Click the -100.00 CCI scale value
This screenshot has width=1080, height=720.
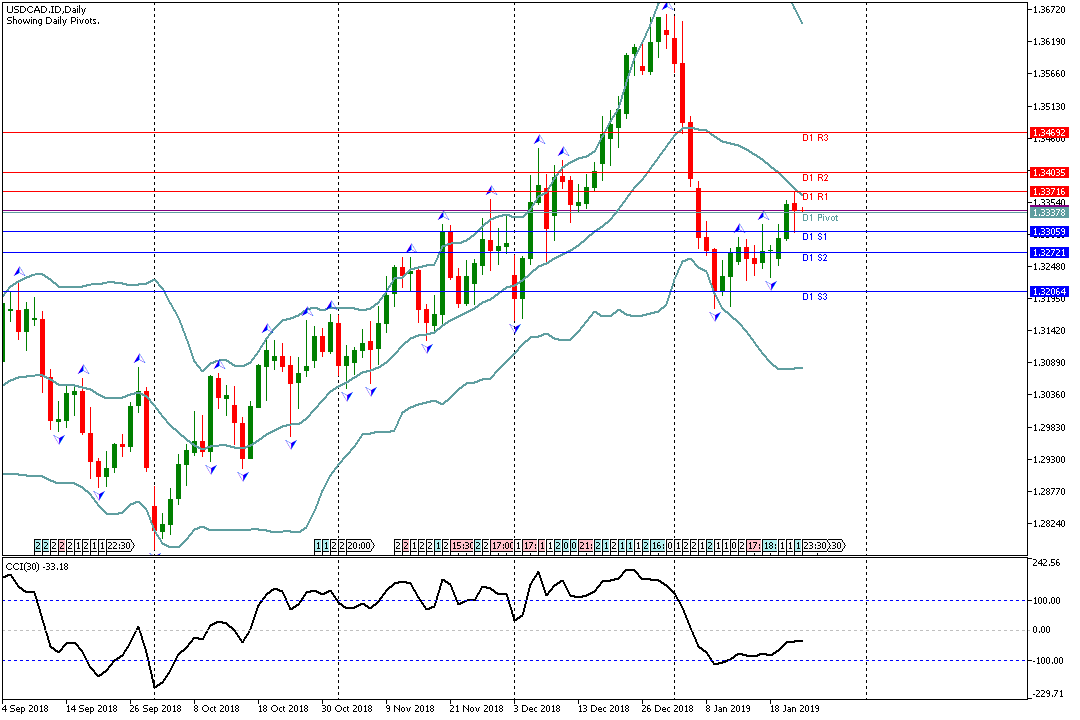pyautogui.click(x=1046, y=661)
